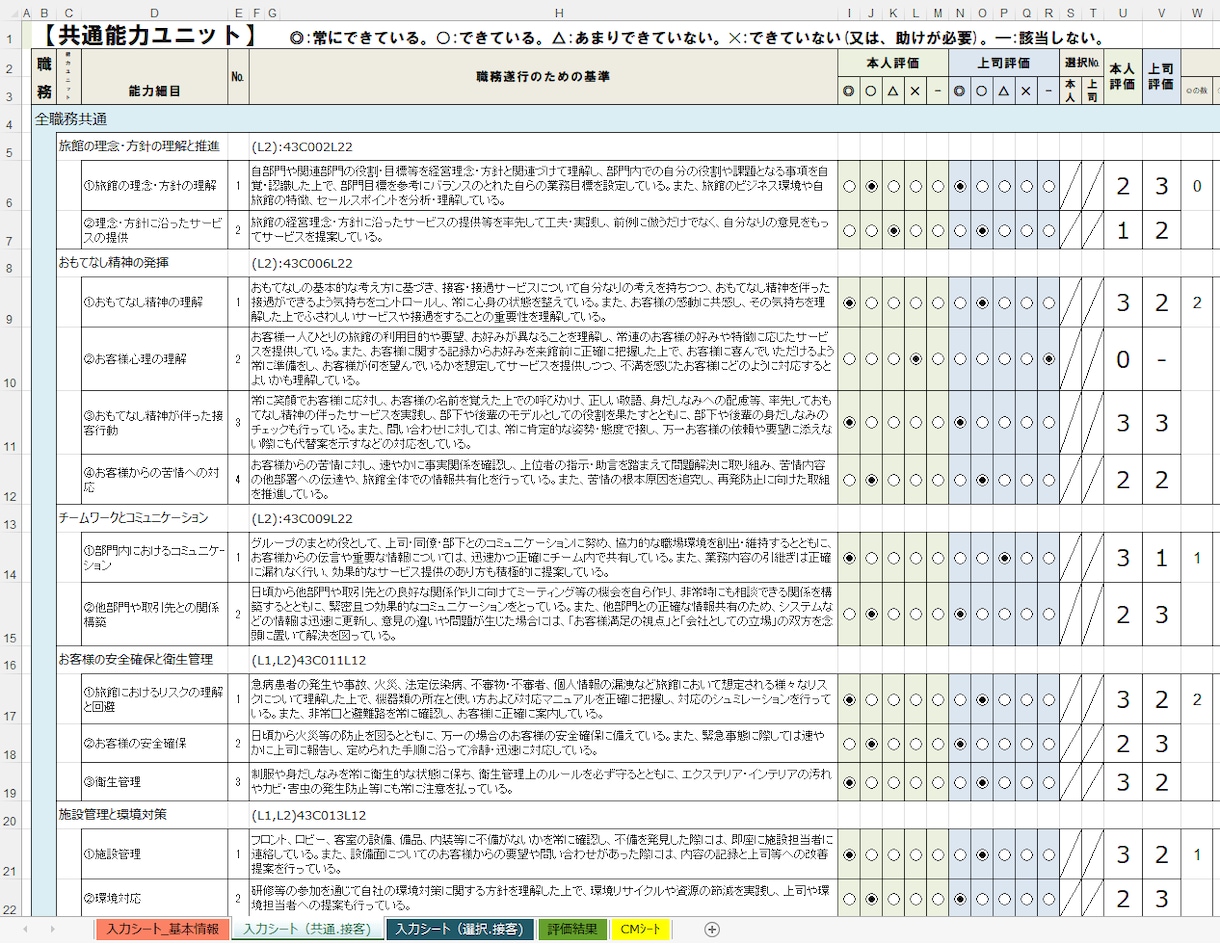Open the 入力シート（選択.接客） sheet tab

tap(459, 930)
